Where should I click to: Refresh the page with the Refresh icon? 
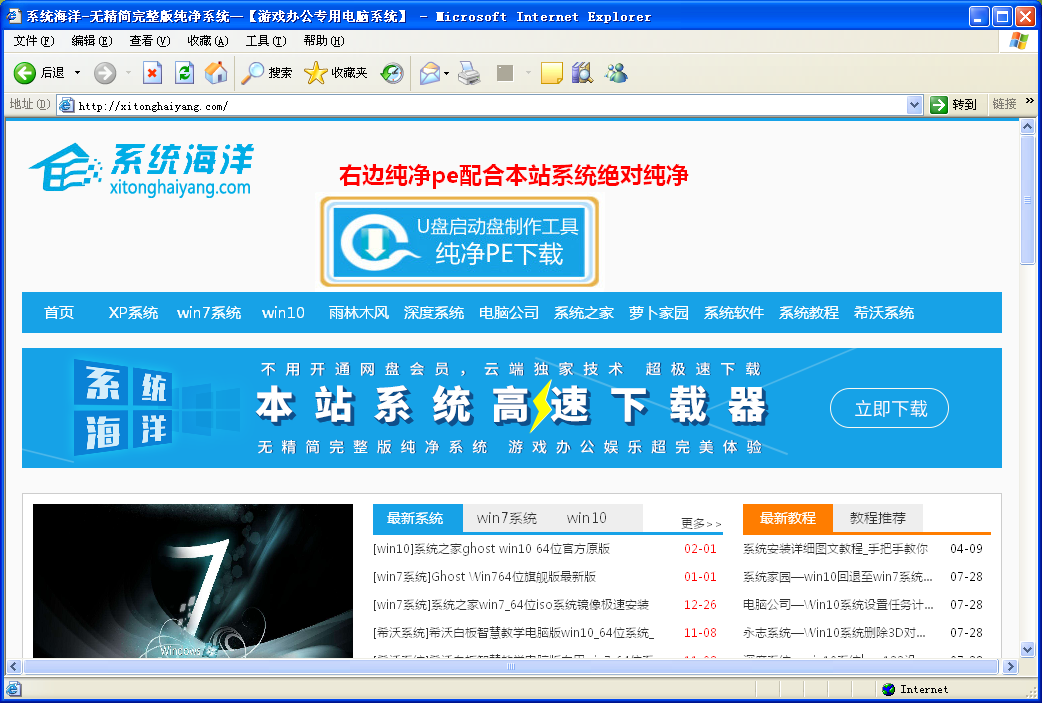184,73
